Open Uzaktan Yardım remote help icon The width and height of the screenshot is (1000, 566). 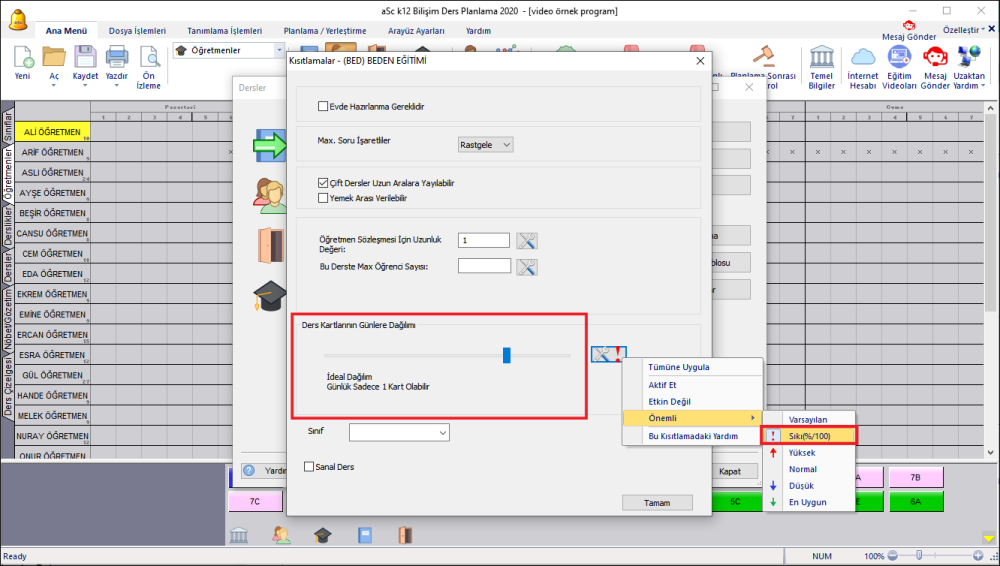pyautogui.click(x=969, y=57)
